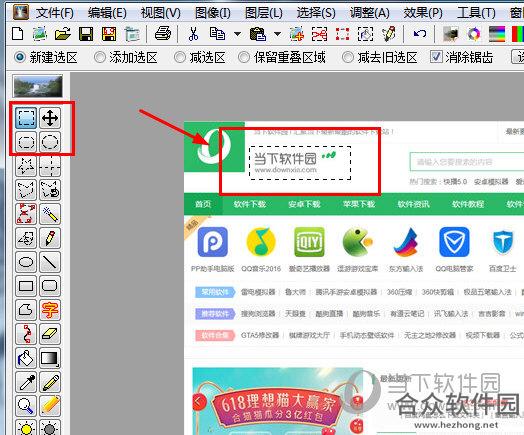Viewport: 524px width, 435px height.
Task: Expand the Paste dropdown arrow
Action: pos(277,34)
